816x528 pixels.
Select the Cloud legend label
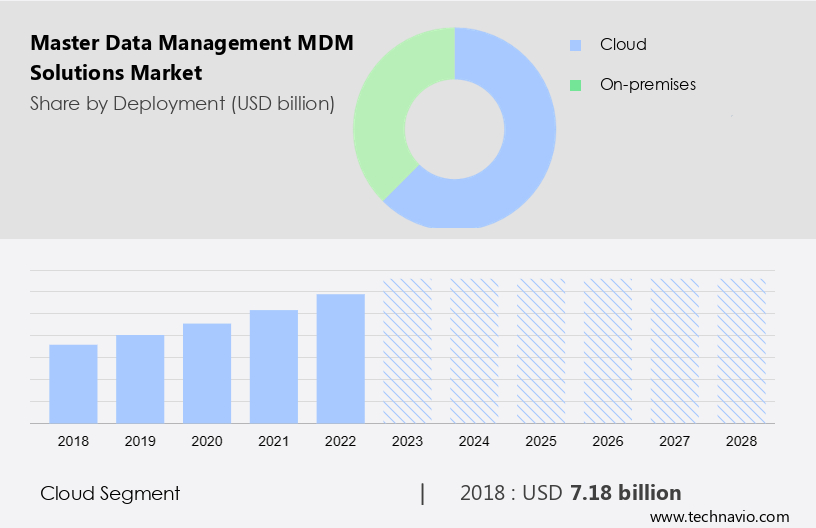[623, 45]
